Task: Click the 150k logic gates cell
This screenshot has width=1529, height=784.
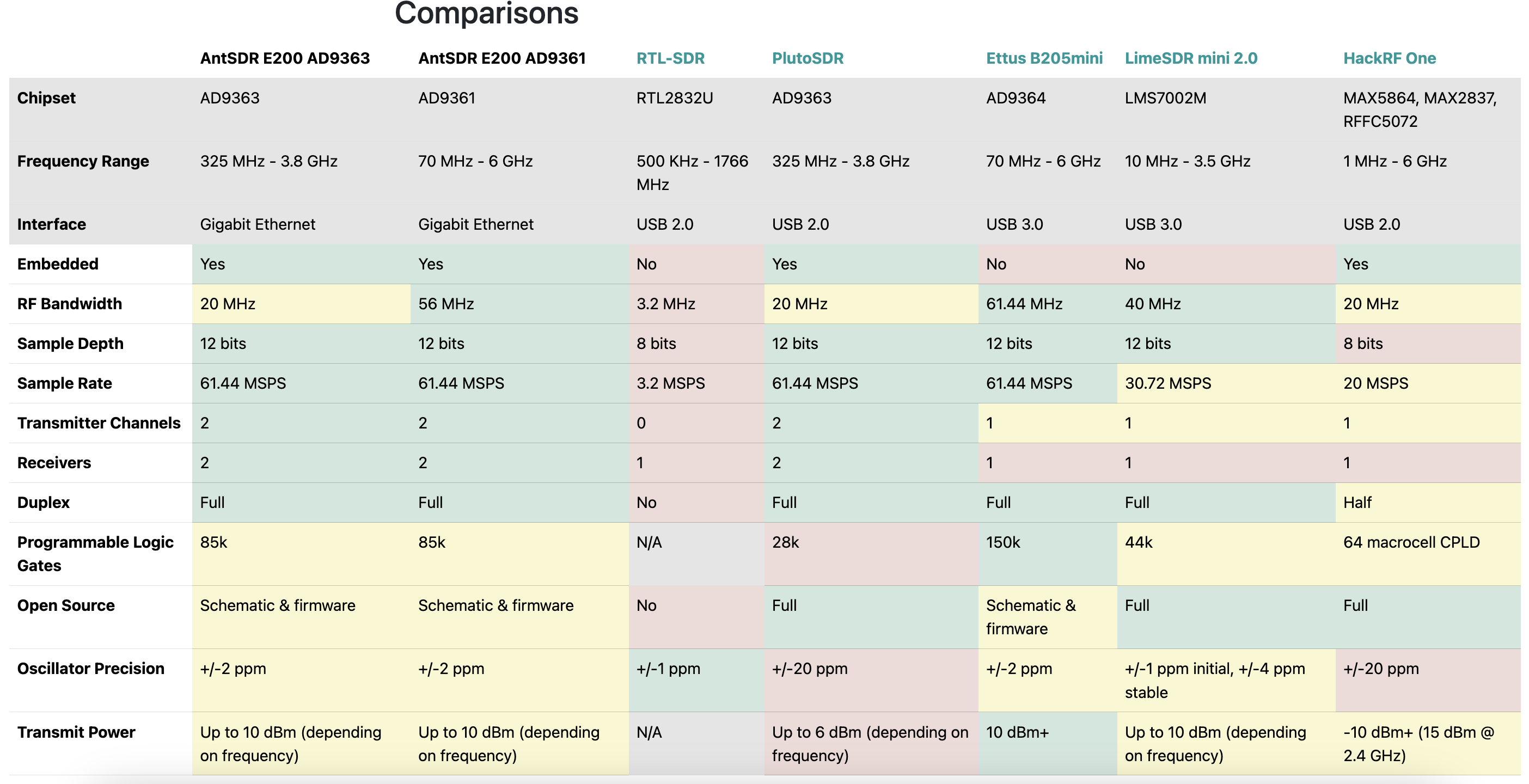Action: click(1002, 542)
